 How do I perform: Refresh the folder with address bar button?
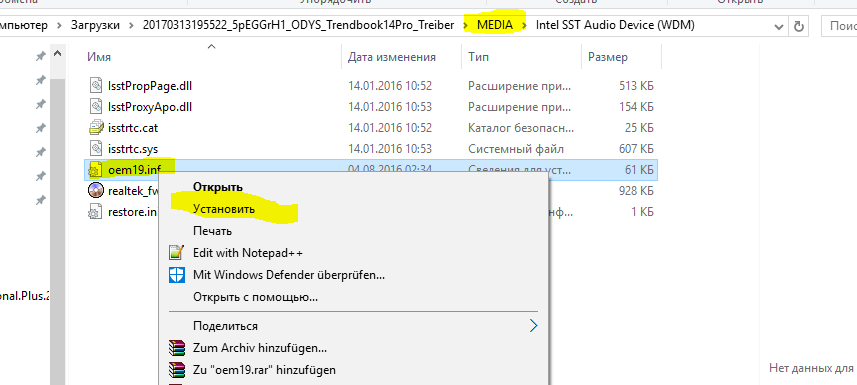(799, 26)
